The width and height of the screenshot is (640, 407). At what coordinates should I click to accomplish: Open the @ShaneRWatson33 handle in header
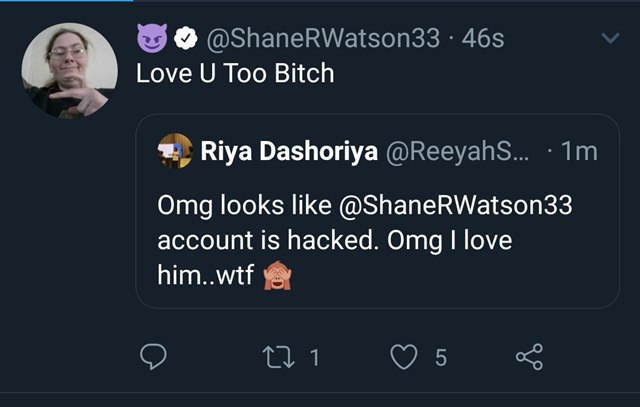coord(323,38)
